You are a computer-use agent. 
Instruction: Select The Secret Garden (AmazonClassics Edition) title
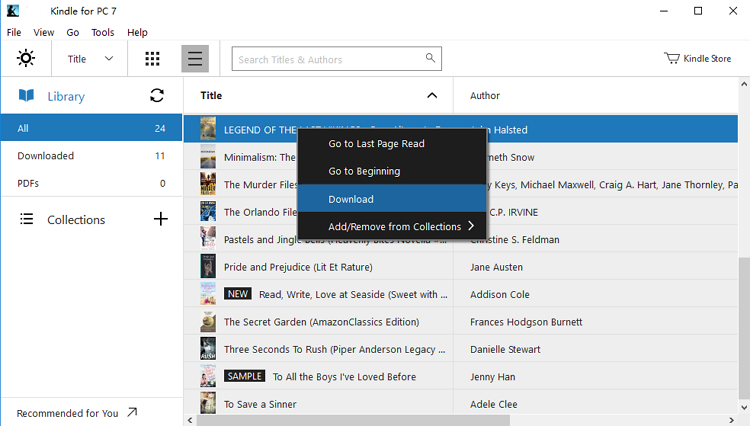pos(321,322)
